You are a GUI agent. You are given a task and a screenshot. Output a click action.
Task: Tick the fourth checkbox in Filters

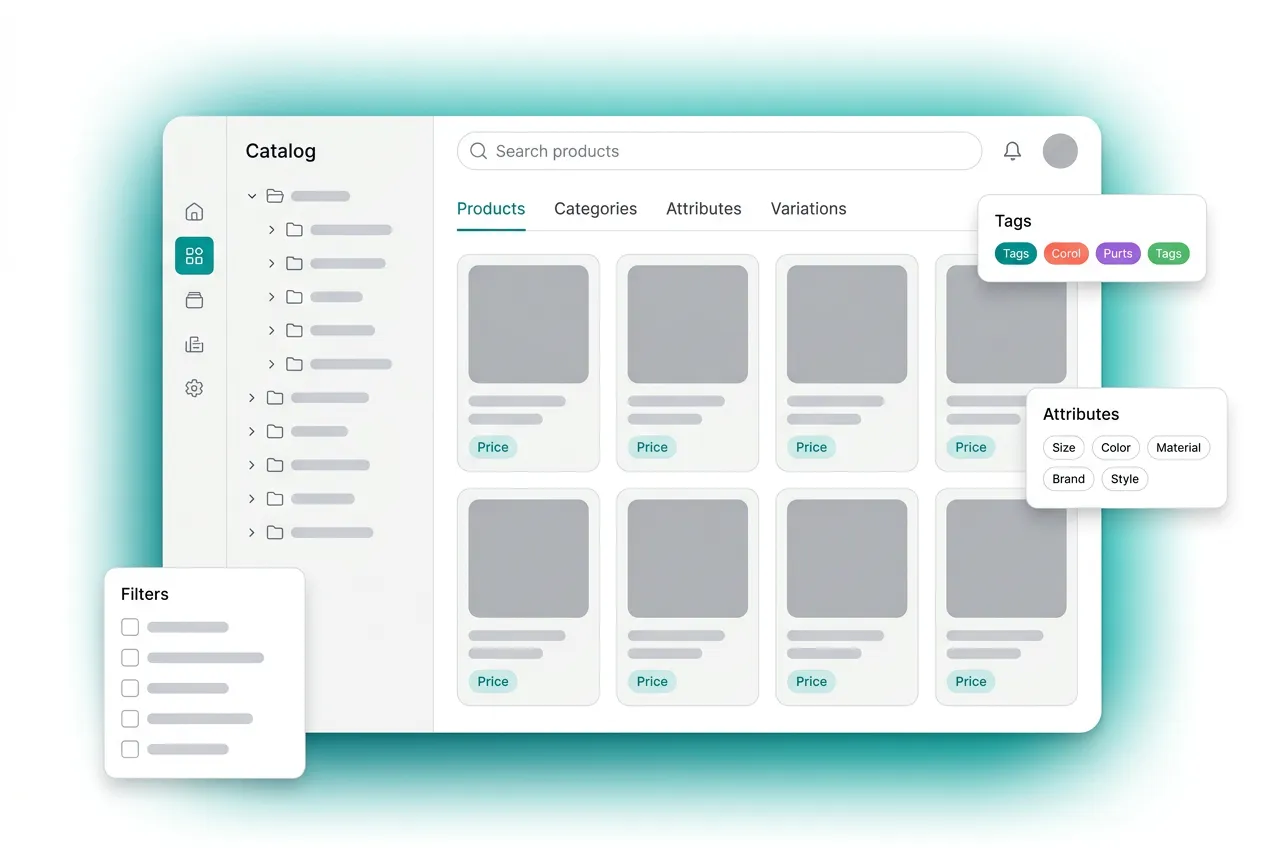pyautogui.click(x=130, y=718)
